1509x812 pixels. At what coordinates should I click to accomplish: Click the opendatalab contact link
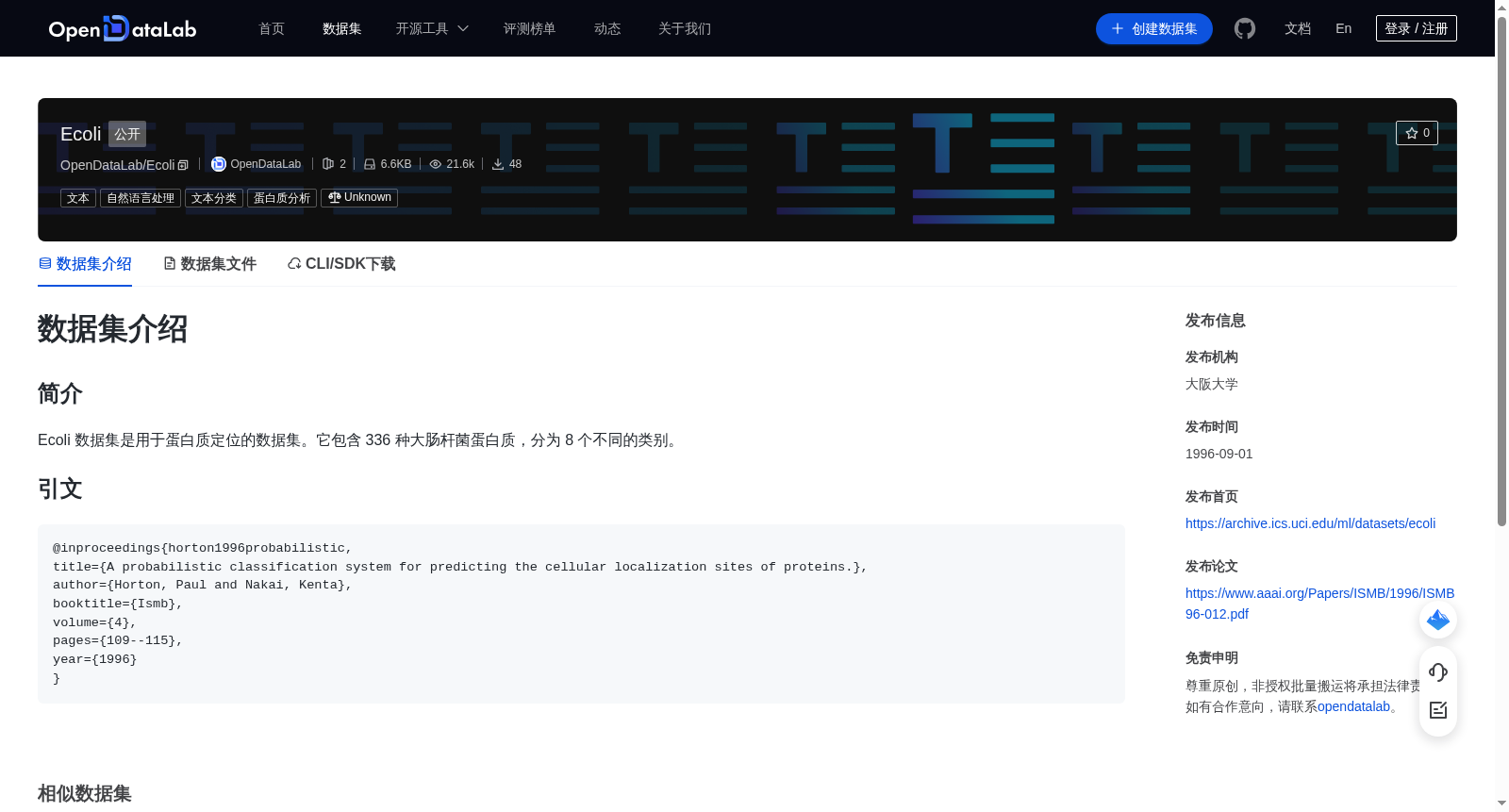(x=1353, y=706)
